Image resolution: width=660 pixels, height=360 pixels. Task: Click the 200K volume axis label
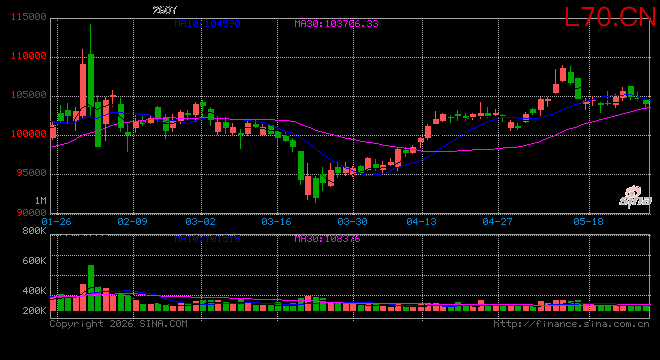click(x=35, y=311)
